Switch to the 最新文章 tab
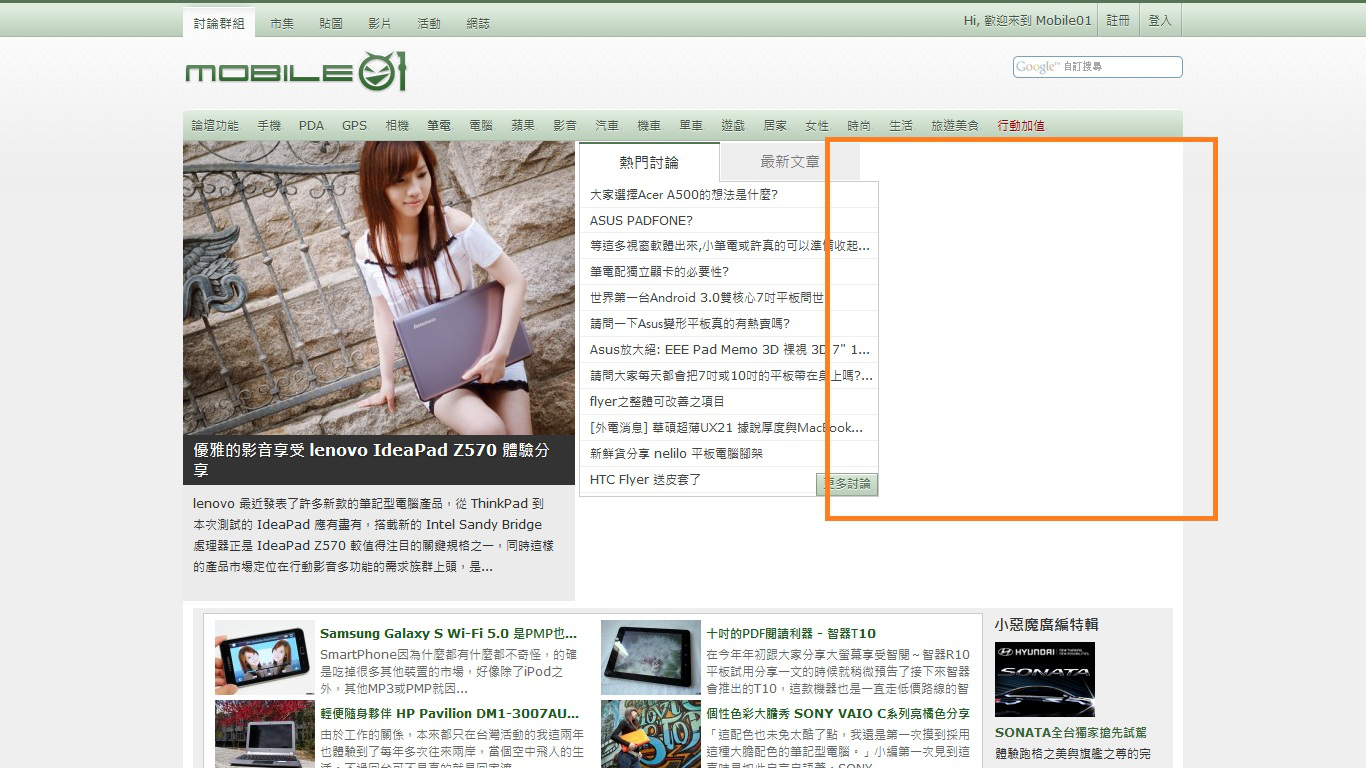The width and height of the screenshot is (1366, 768). (789, 162)
